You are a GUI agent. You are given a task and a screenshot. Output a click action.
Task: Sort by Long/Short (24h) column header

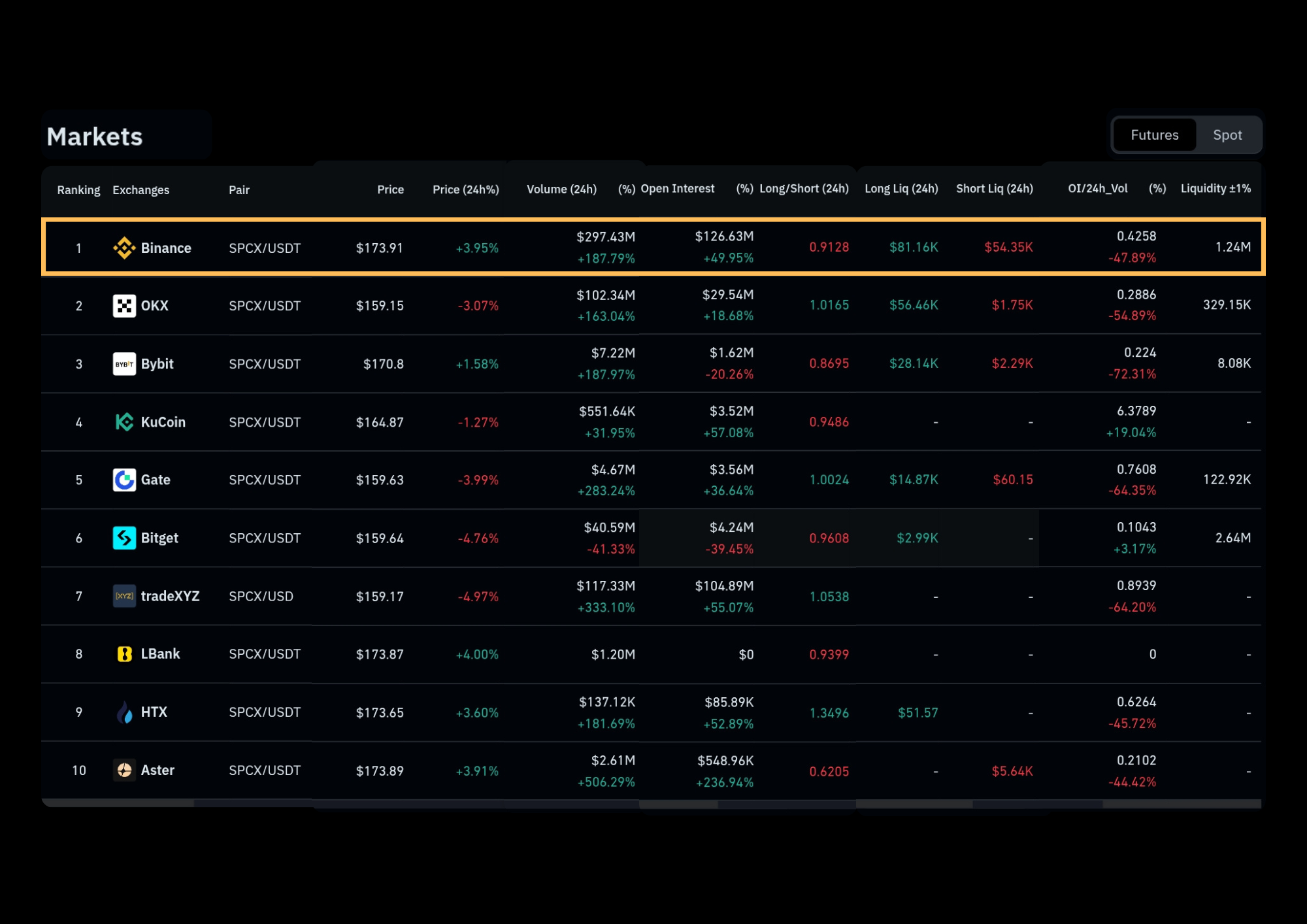pyautogui.click(x=804, y=189)
